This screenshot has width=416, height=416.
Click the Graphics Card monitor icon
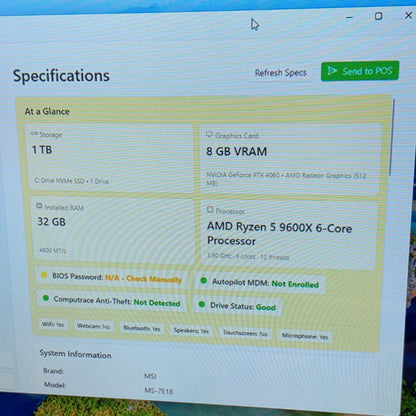point(209,134)
